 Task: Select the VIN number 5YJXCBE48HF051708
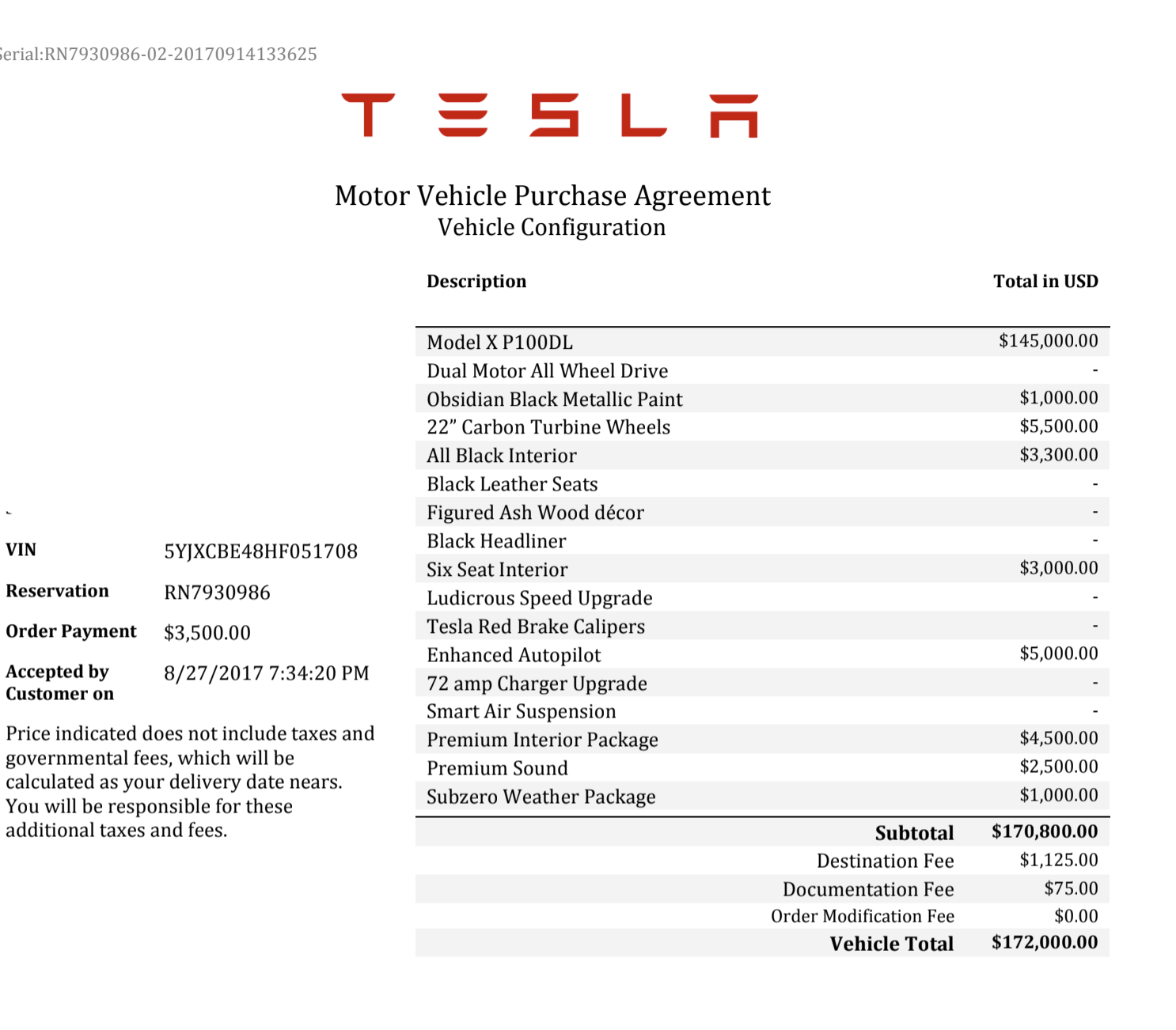click(x=260, y=551)
